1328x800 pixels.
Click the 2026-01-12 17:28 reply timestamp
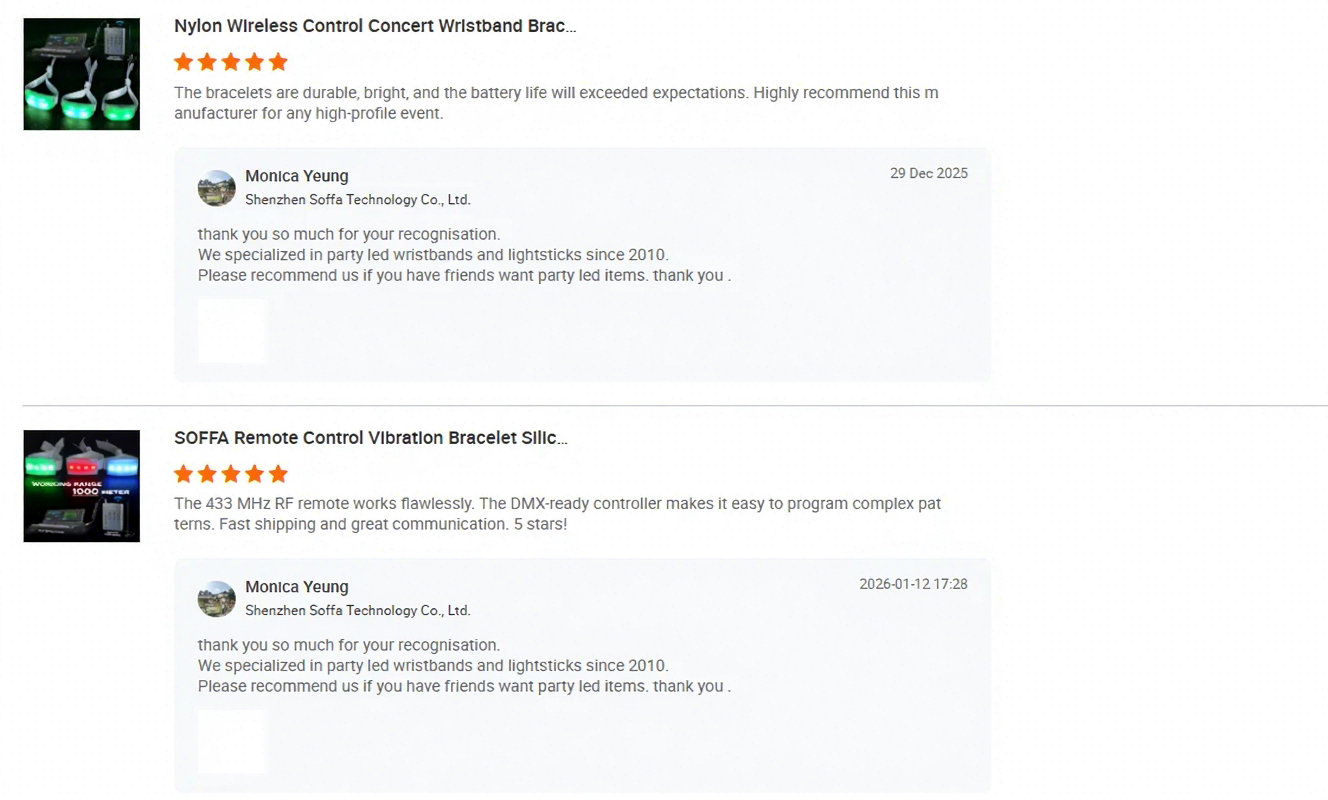[x=914, y=584]
